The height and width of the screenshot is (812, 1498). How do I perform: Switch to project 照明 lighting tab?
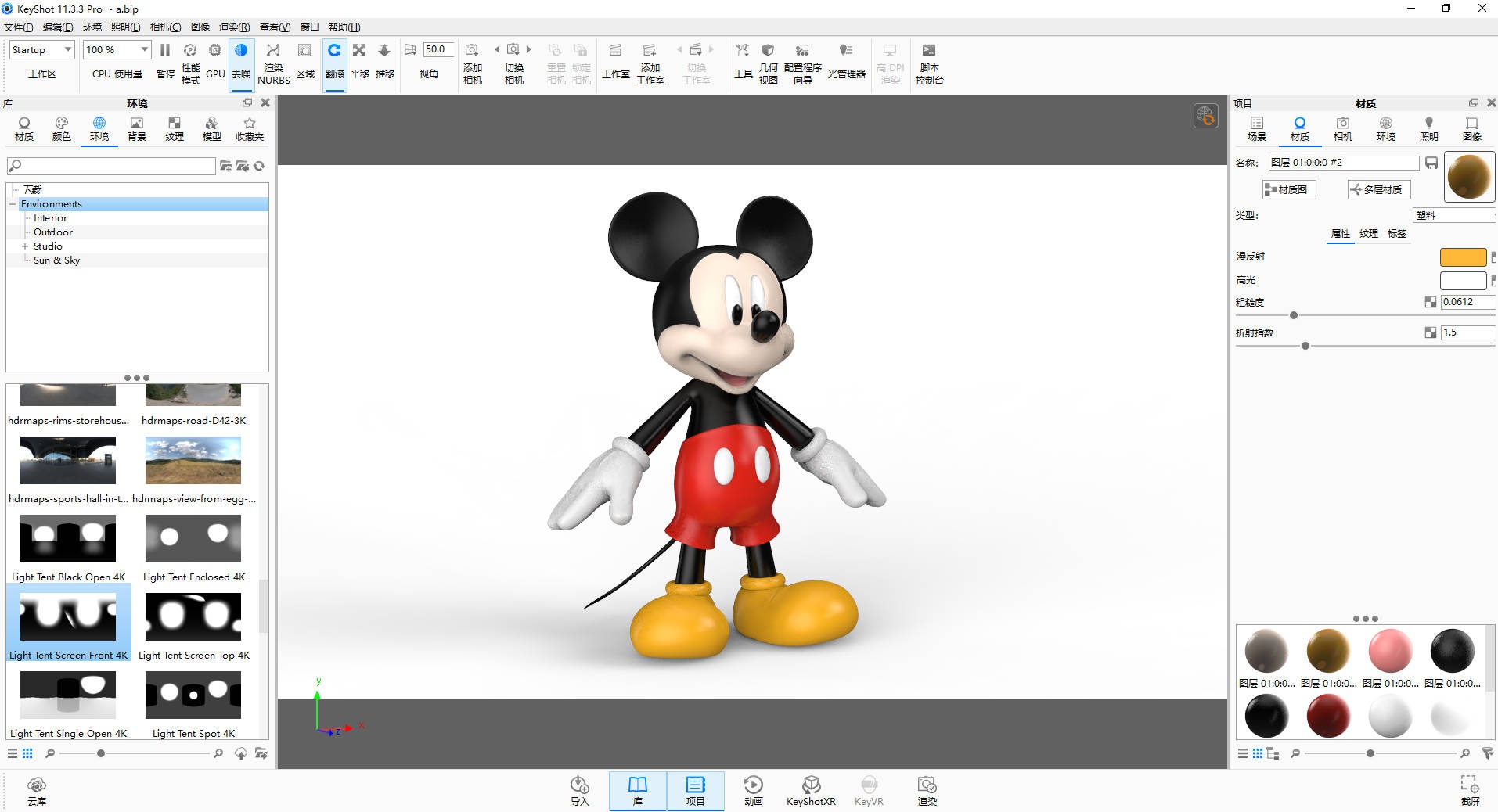[1428, 129]
